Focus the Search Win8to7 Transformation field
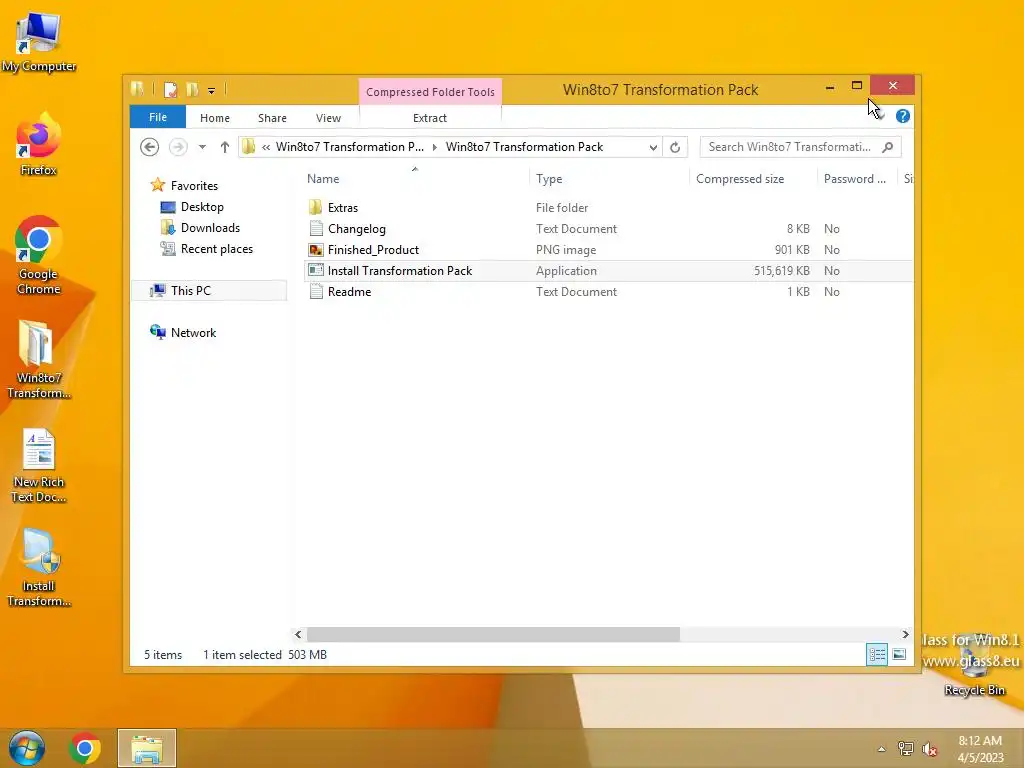1024x768 pixels. coord(801,147)
